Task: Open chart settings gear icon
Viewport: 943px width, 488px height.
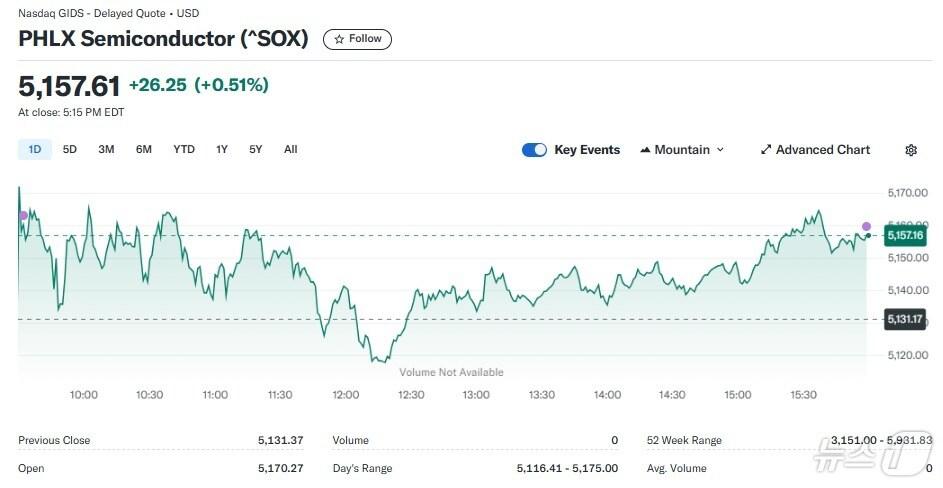Action: [910, 150]
